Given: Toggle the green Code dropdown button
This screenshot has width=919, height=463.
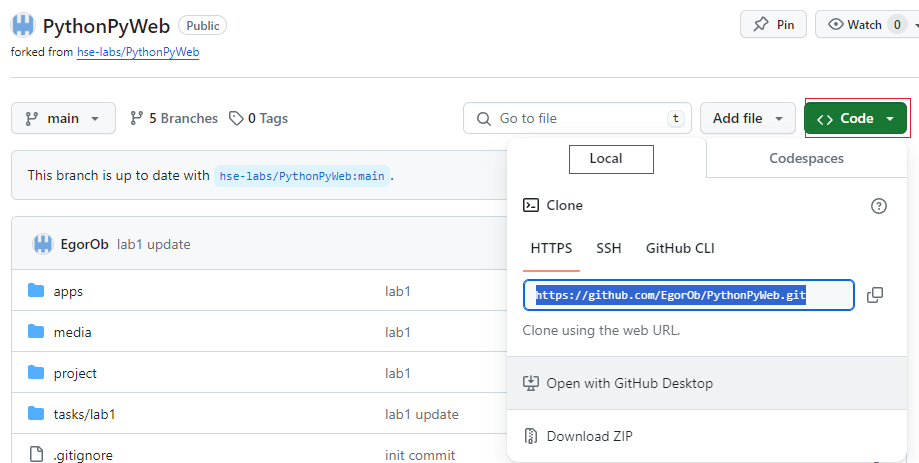Looking at the screenshot, I should [x=856, y=118].
